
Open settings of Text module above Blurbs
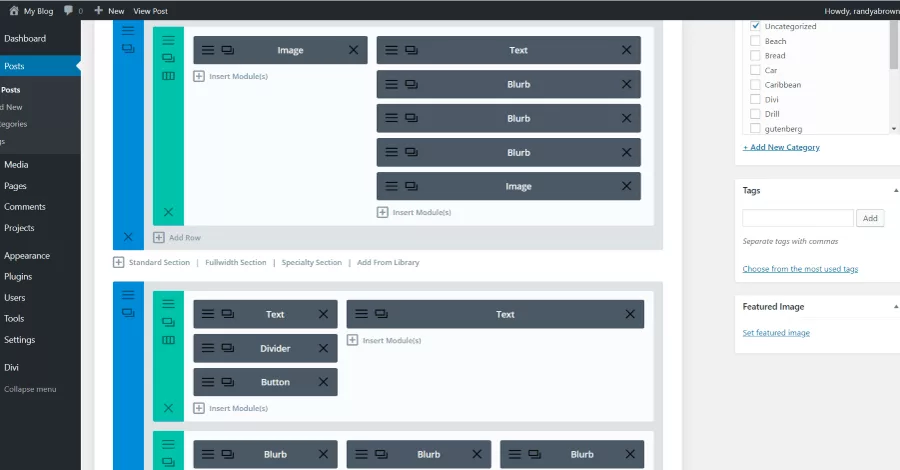point(391,50)
